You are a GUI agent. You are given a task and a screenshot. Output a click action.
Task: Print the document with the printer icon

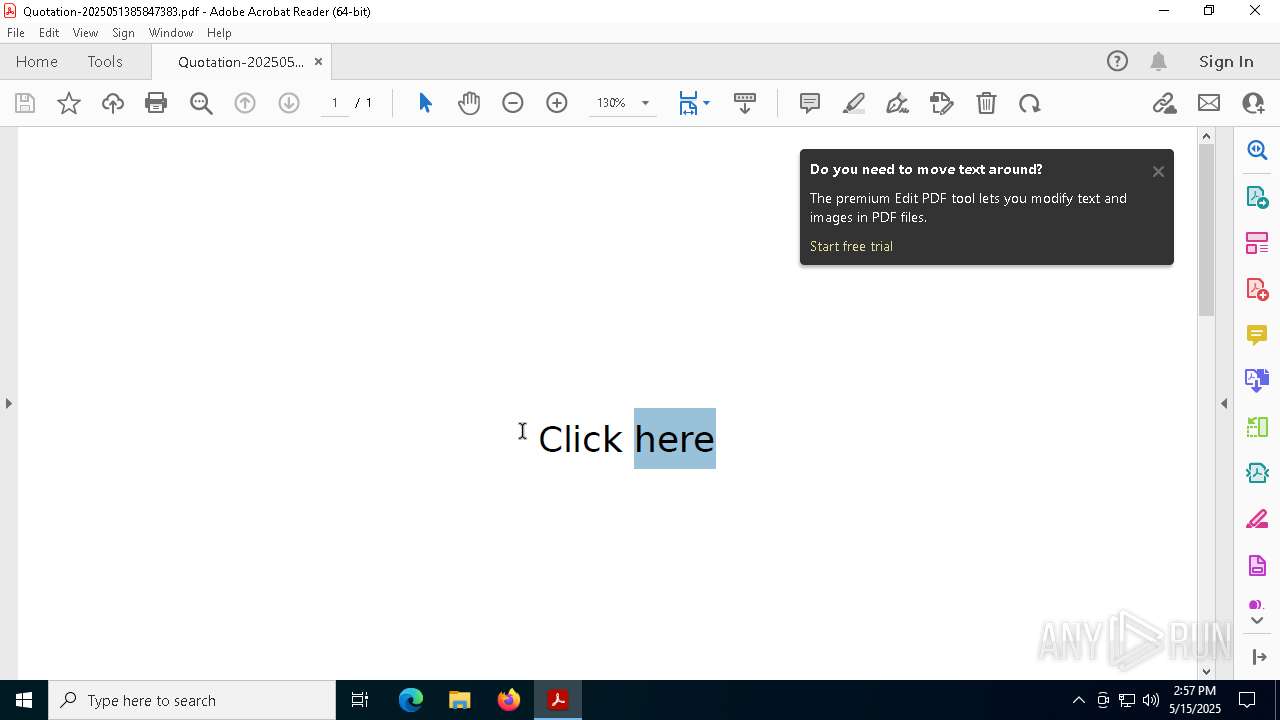pos(156,103)
